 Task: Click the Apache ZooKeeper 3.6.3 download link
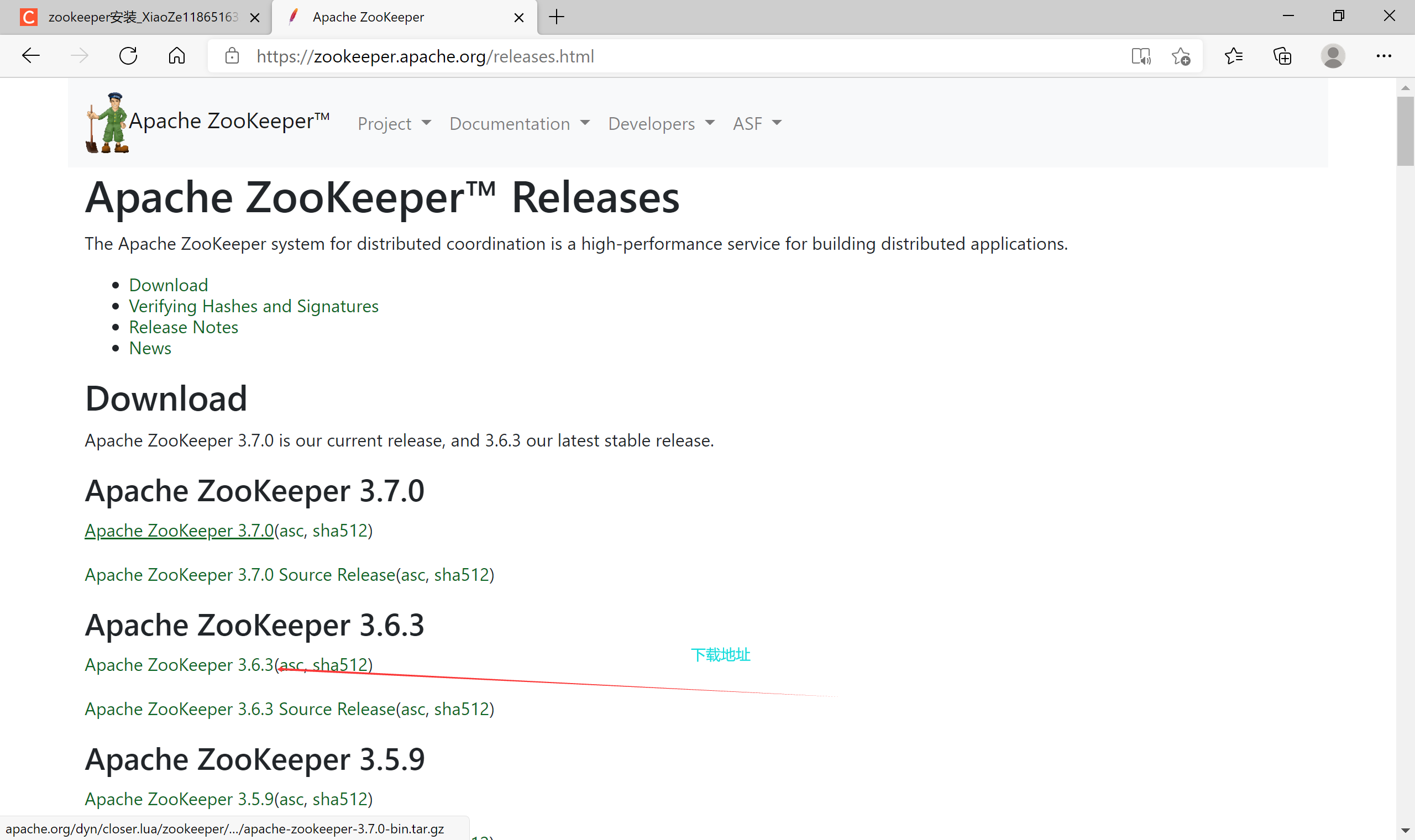pos(179,664)
